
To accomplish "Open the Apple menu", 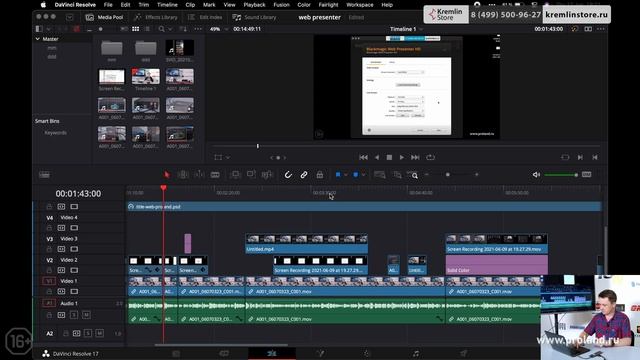I will pyautogui.click(x=43, y=5).
